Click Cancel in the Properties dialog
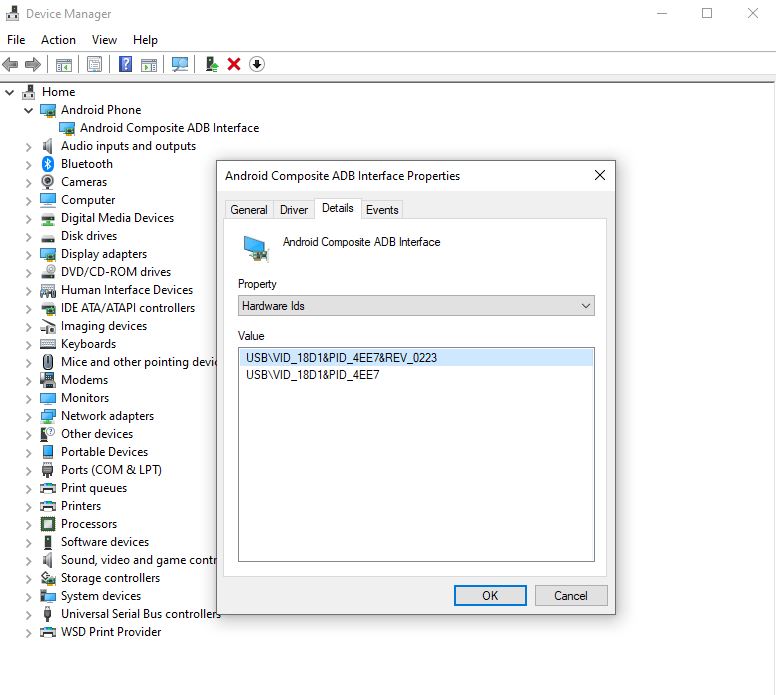This screenshot has width=776, height=695. tap(571, 596)
